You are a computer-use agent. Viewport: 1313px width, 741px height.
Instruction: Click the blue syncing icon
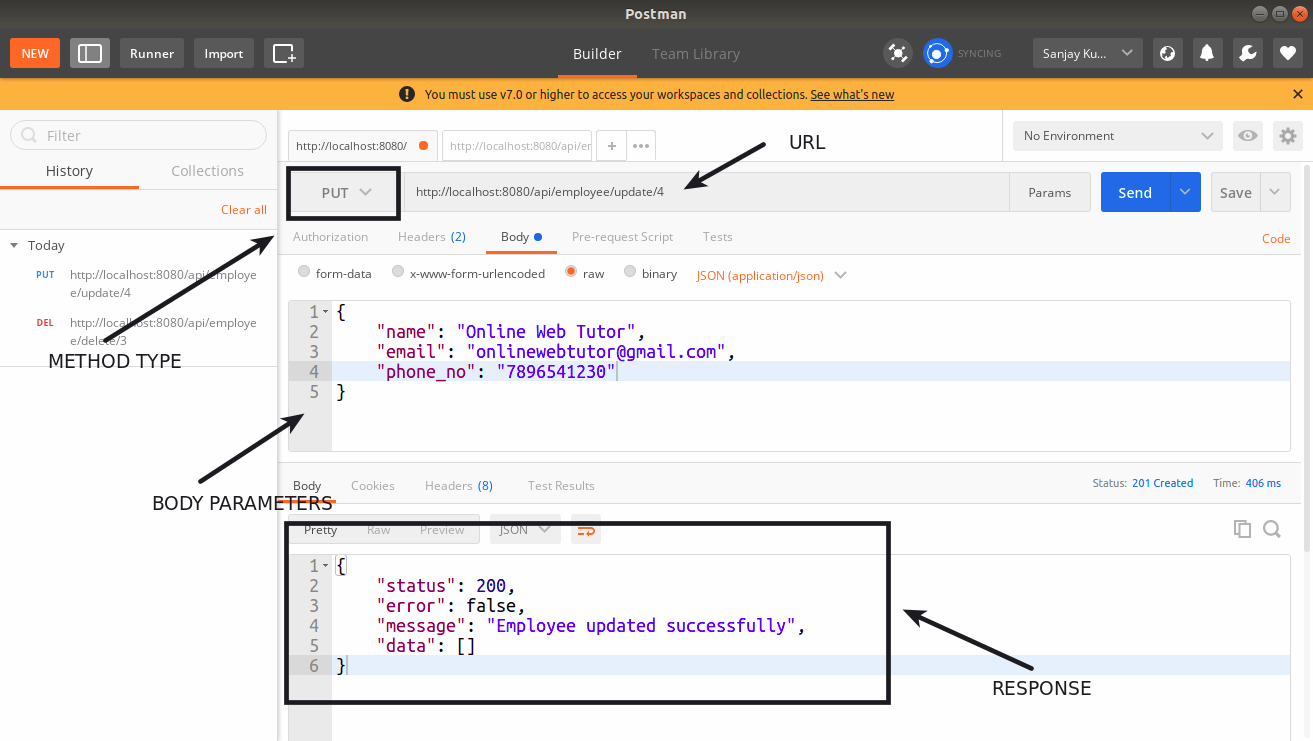click(x=937, y=52)
